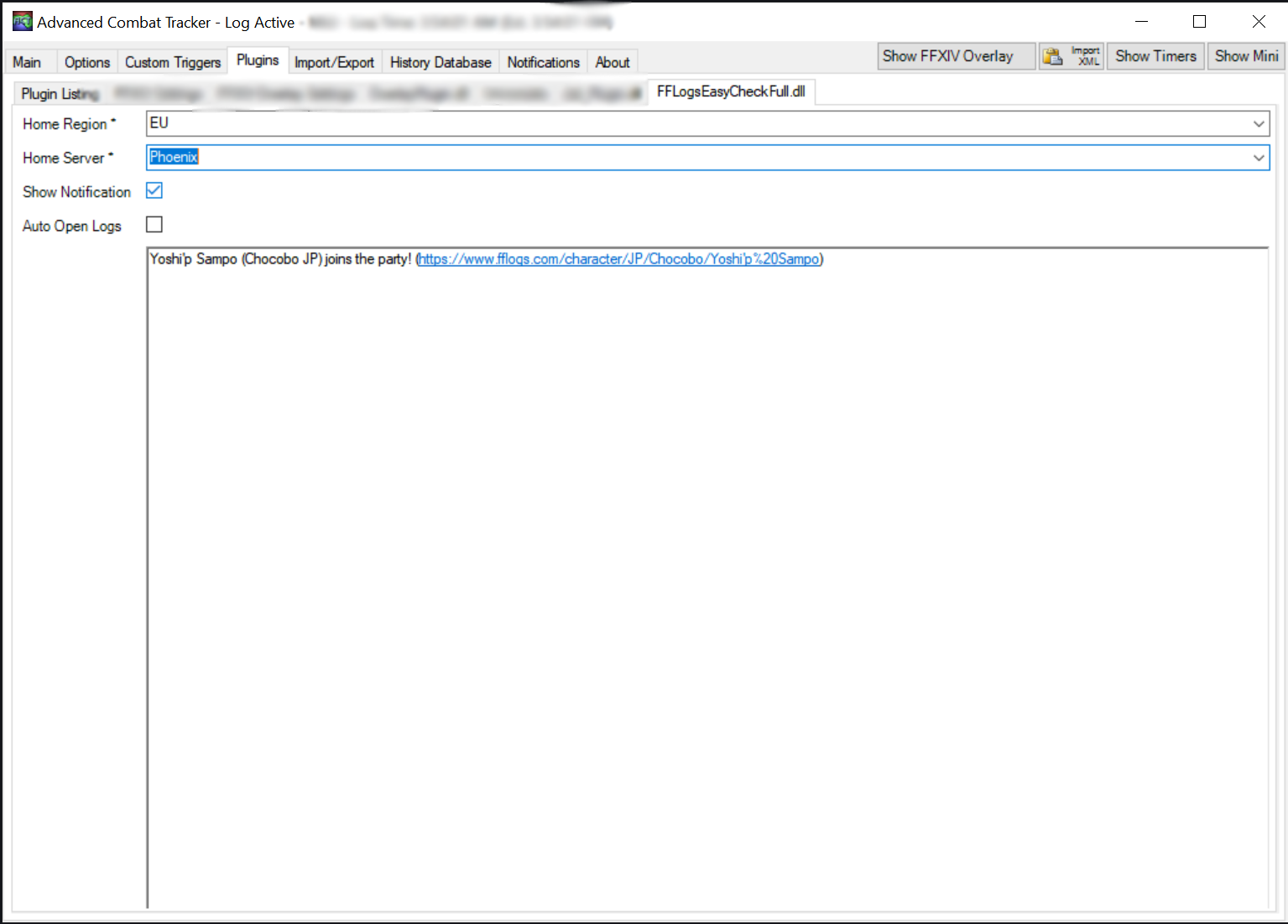
Task: Click the 'Yoshi'p Sampo (Chocobo JP) joins the party!' text
Action: 280,259
